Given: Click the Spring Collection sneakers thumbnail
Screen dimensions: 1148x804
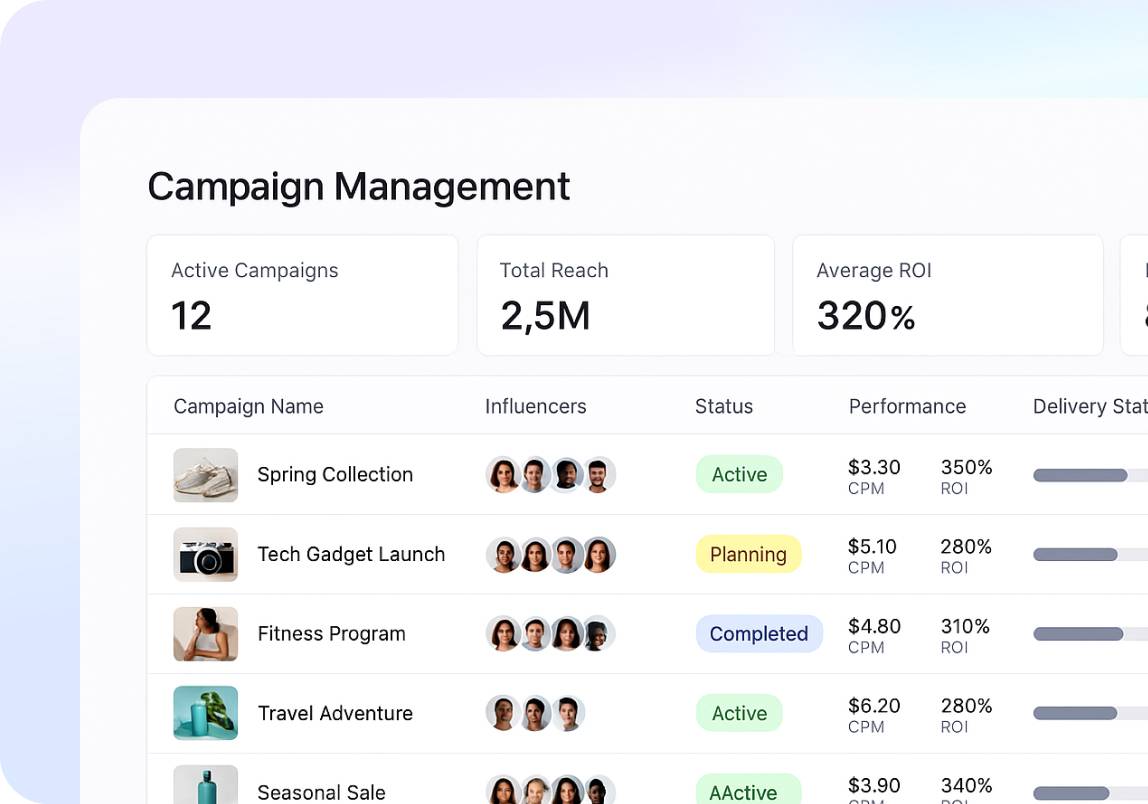Looking at the screenshot, I should click(x=205, y=475).
